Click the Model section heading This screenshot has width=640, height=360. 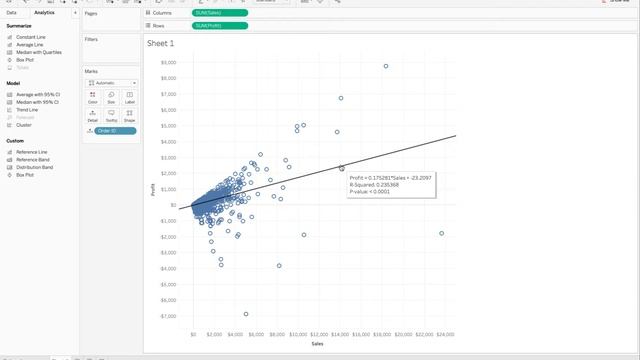pyautogui.click(x=13, y=83)
